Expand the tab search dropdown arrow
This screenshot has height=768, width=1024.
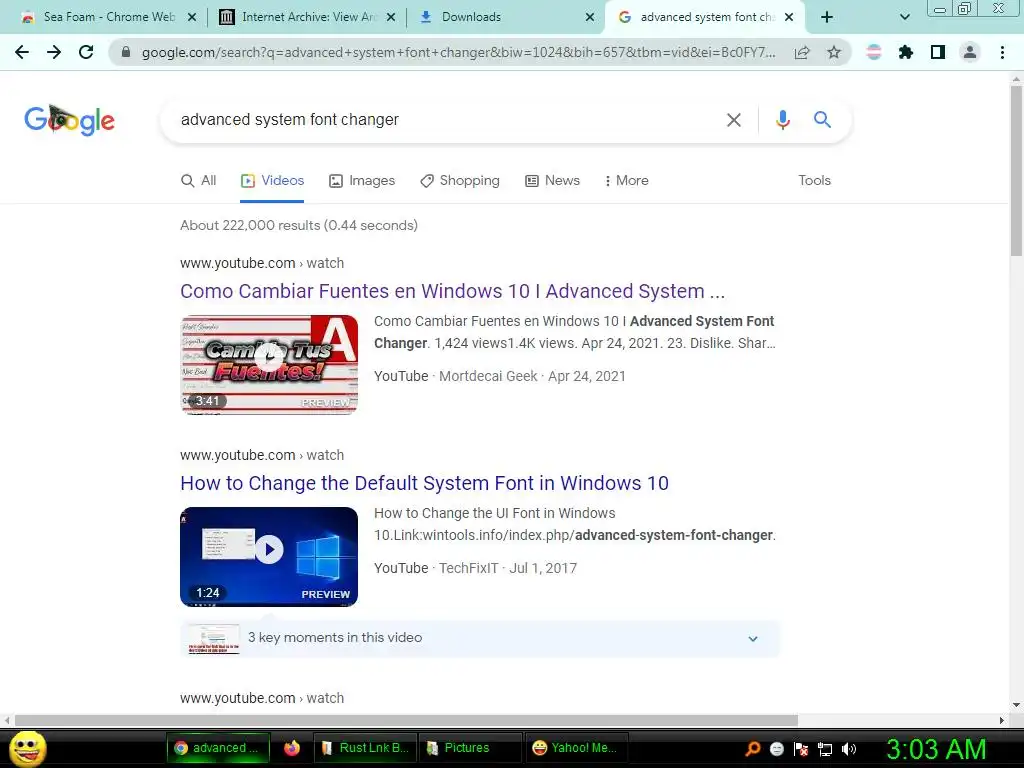(904, 17)
